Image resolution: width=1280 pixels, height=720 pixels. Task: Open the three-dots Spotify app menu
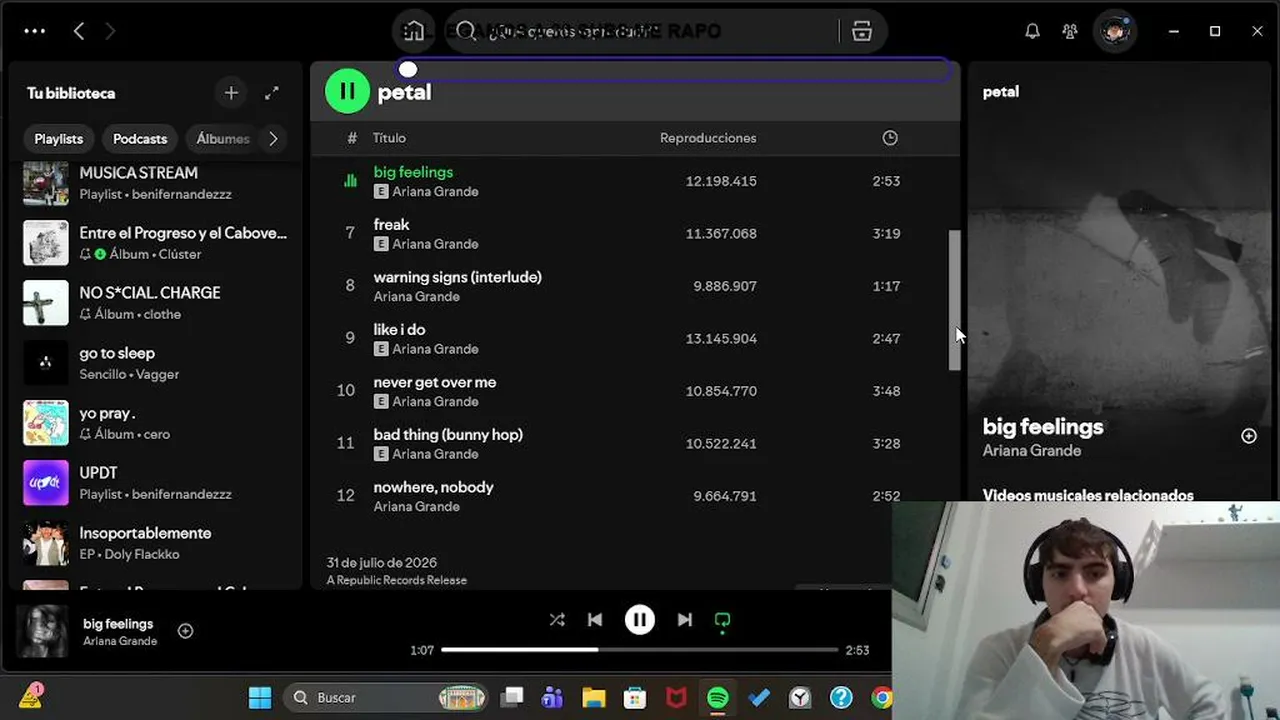[x=35, y=31]
